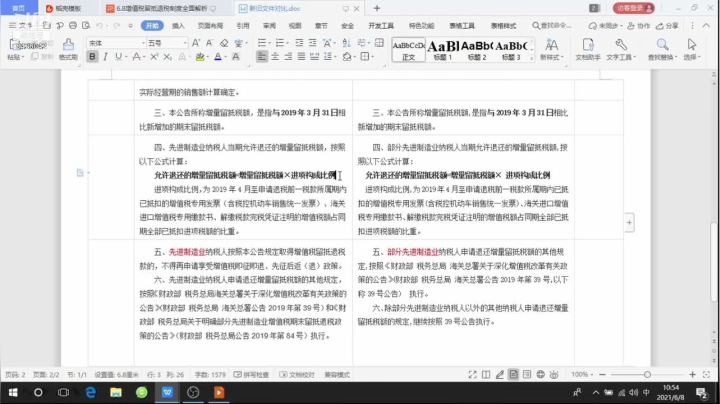Switch to the View (视图) tab
The height and width of the screenshot is (404, 720).
295,26
